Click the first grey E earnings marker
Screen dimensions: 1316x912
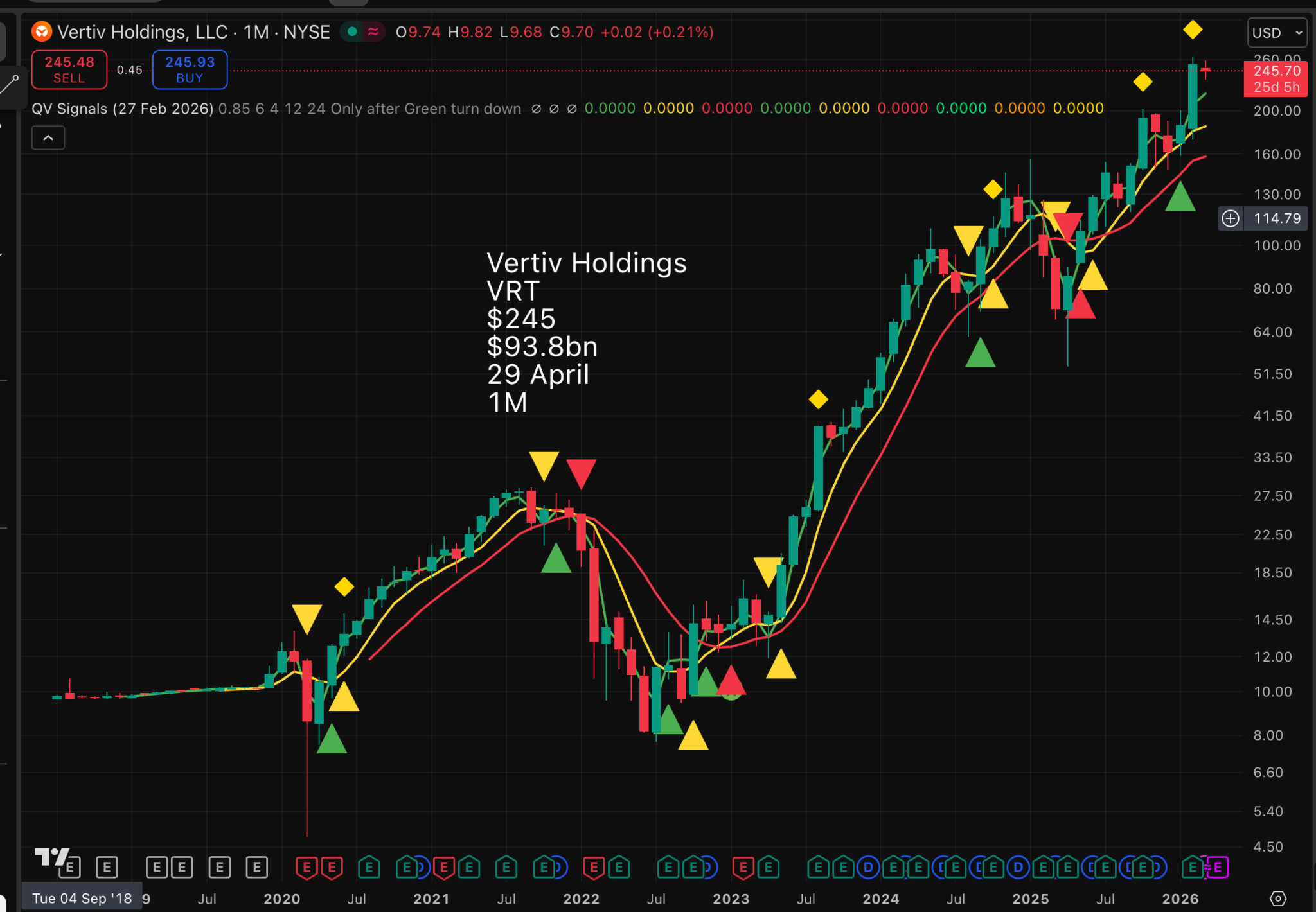[70, 868]
